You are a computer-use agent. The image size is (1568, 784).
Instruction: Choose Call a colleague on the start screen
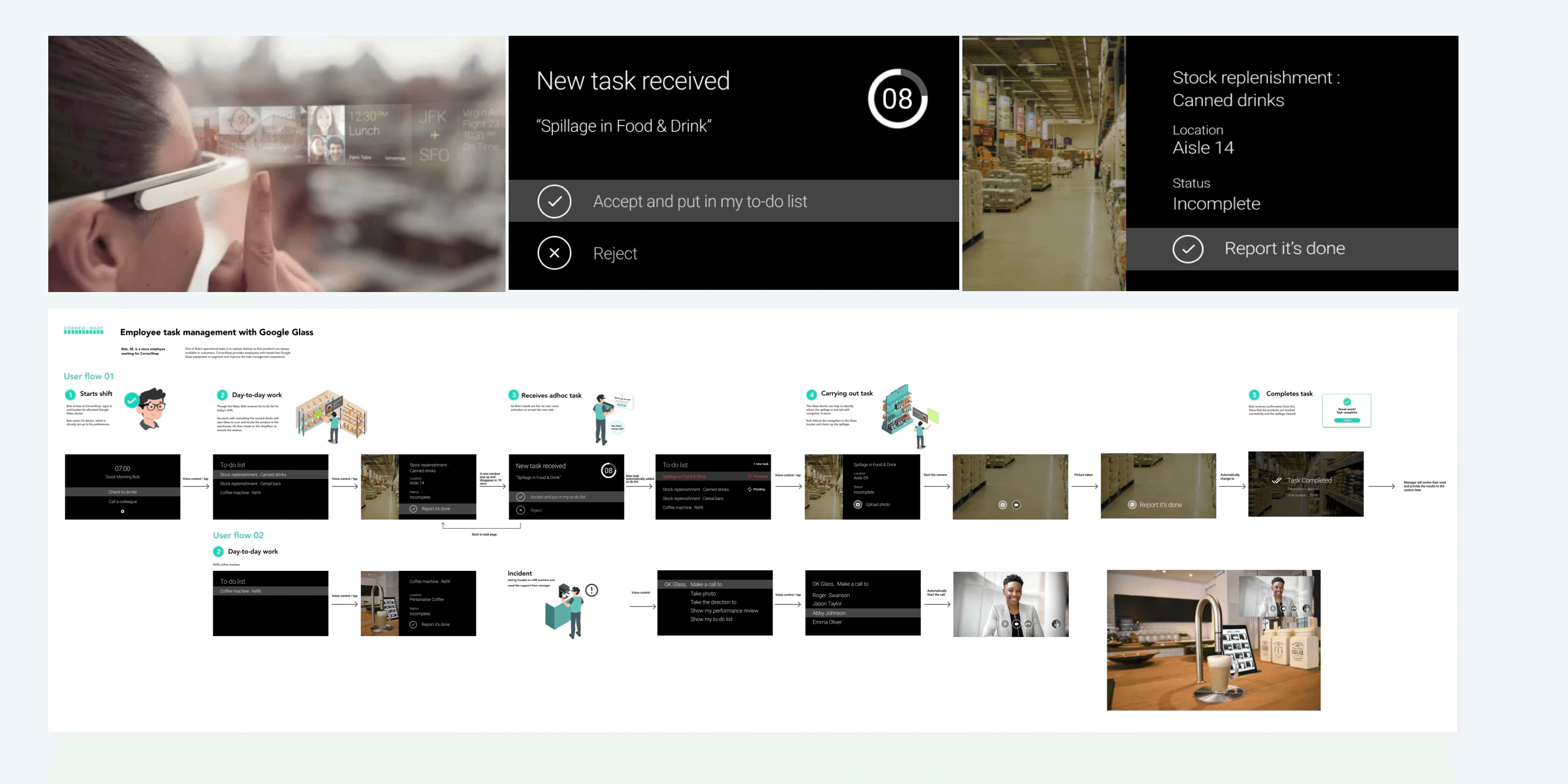click(122, 501)
